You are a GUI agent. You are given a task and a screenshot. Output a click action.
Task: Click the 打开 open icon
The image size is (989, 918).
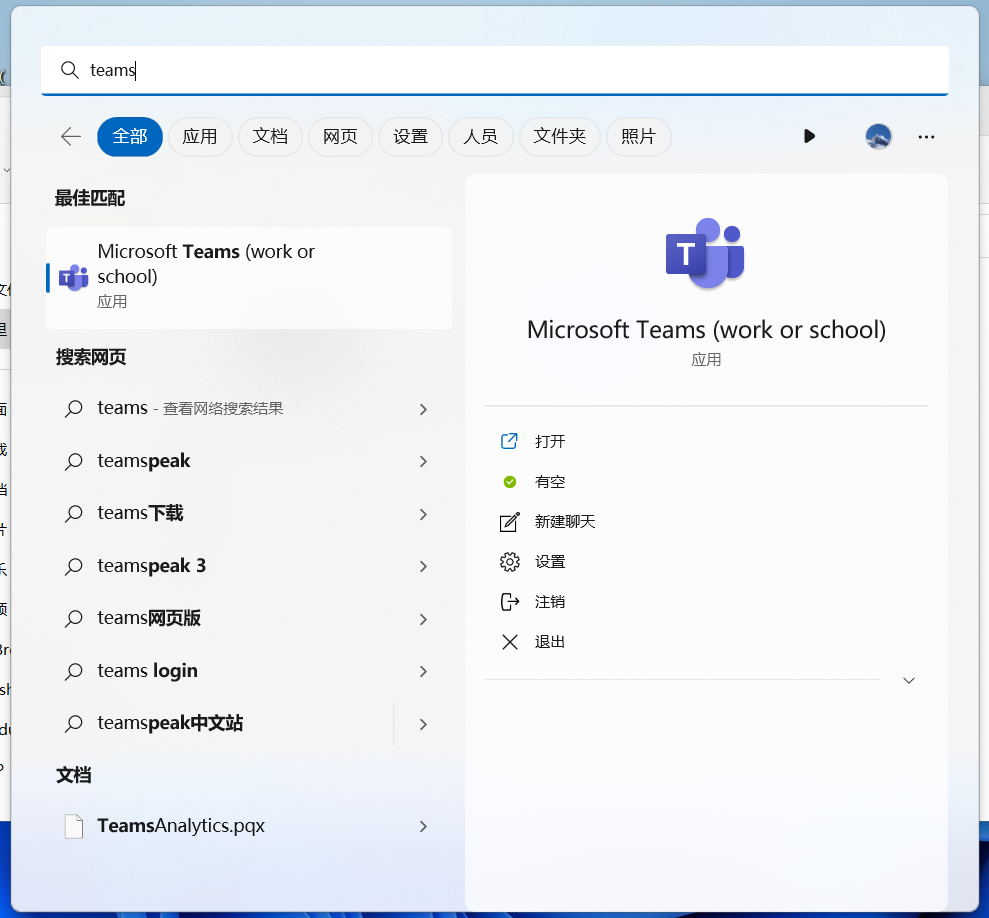[x=509, y=441]
